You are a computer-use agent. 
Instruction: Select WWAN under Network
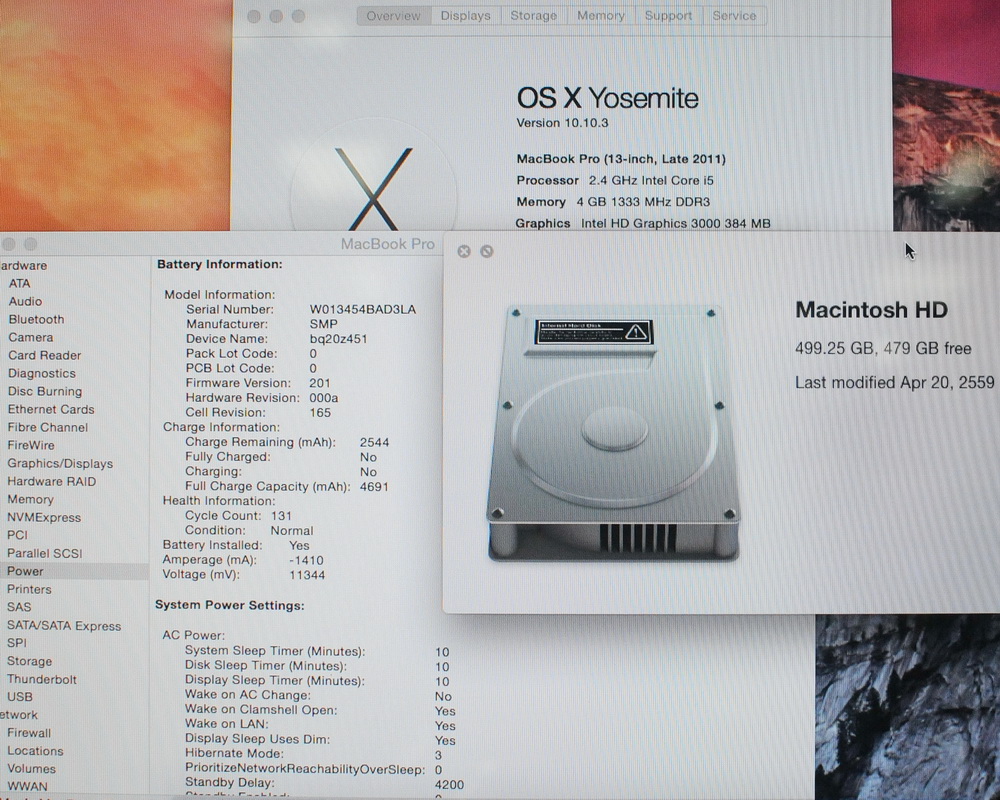pos(27,787)
